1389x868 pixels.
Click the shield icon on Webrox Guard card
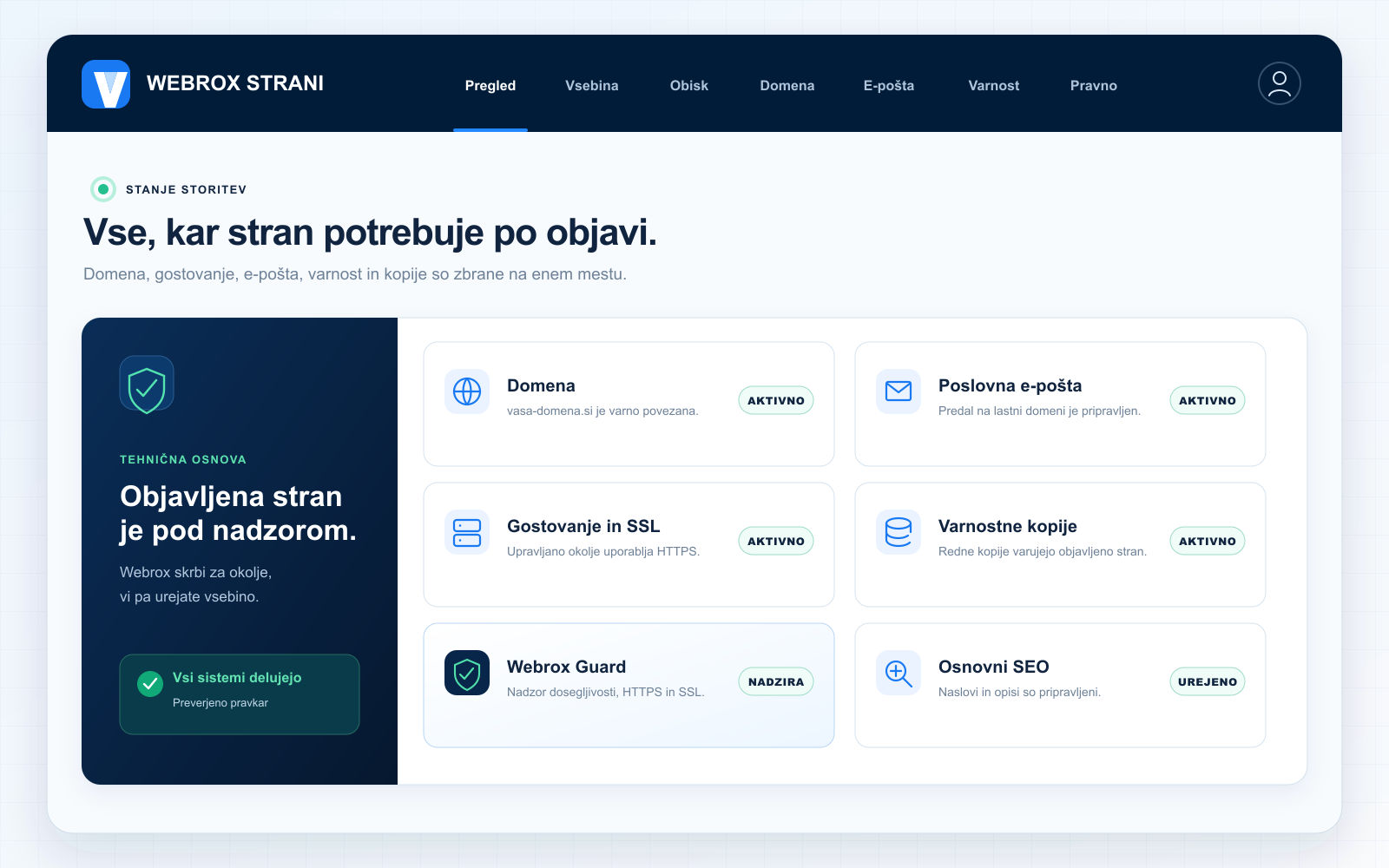coord(467,673)
